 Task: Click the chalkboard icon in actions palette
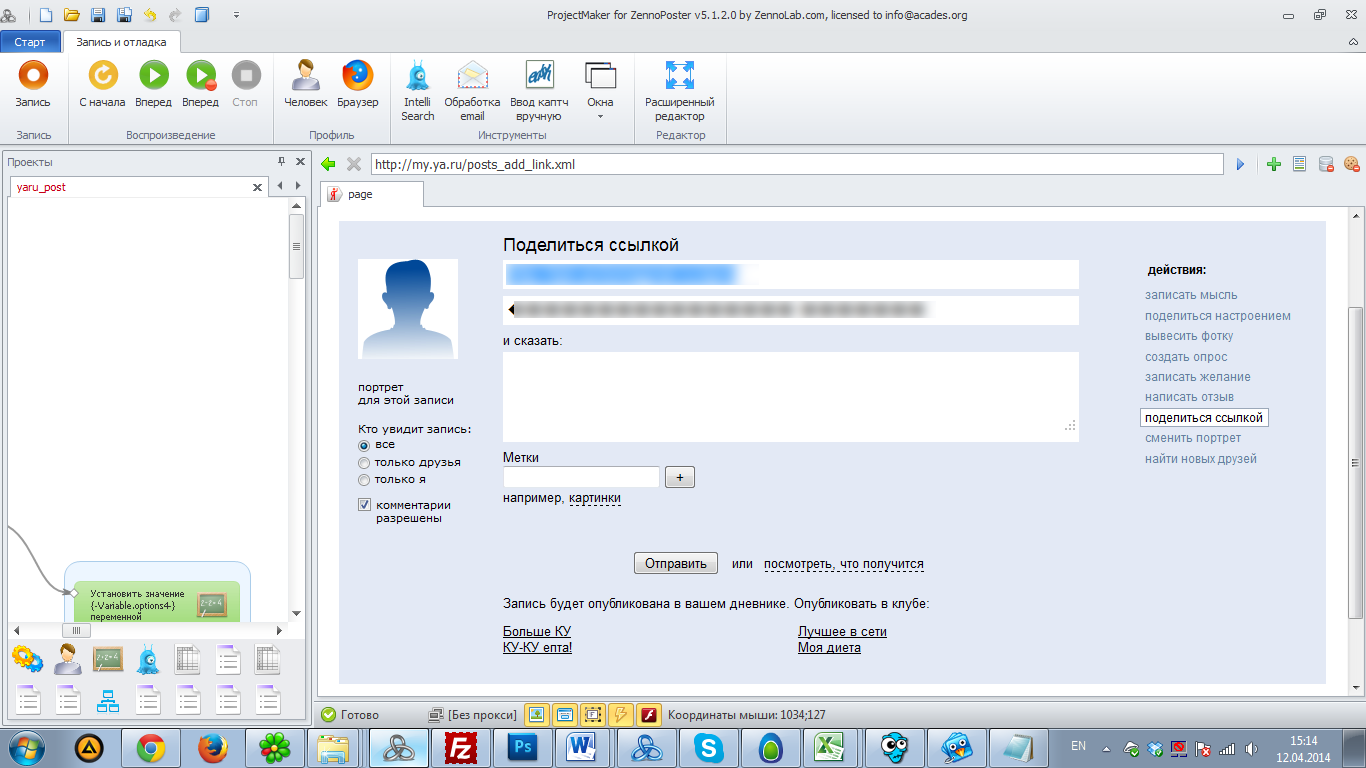108,659
